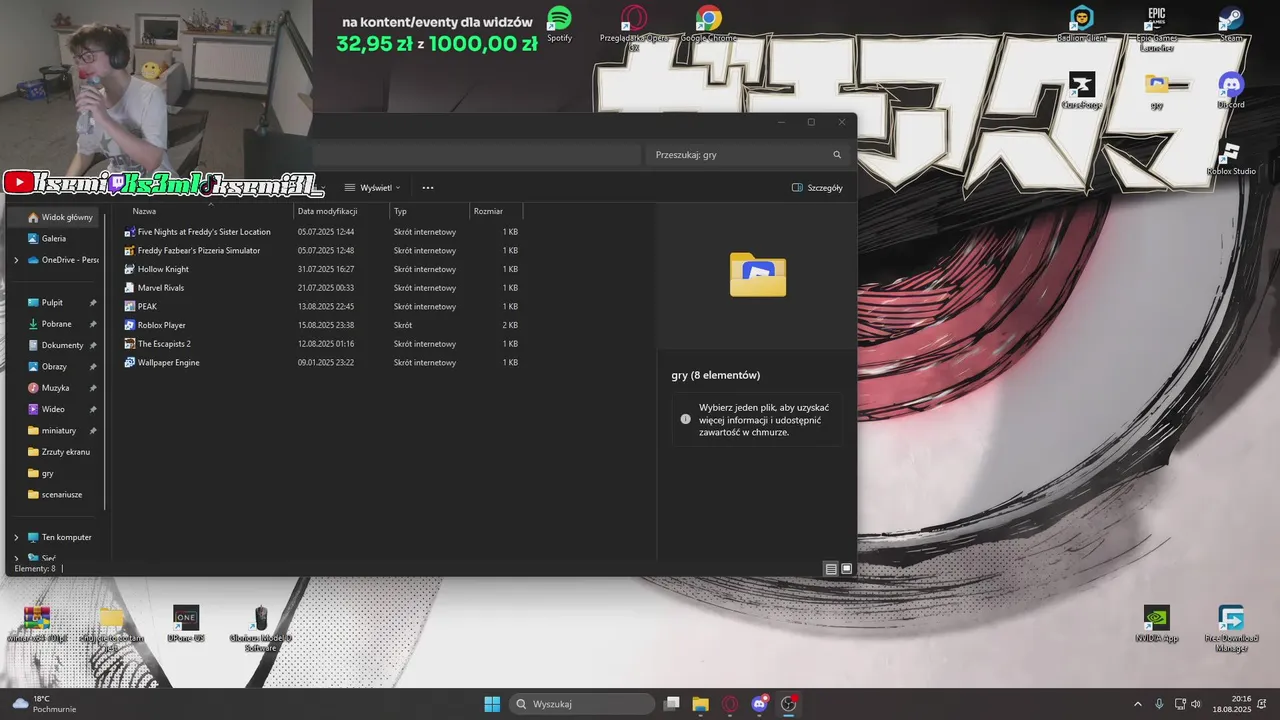Open the weather widget showing 18°C
Viewport: 1280px width, 720px height.
(44, 704)
